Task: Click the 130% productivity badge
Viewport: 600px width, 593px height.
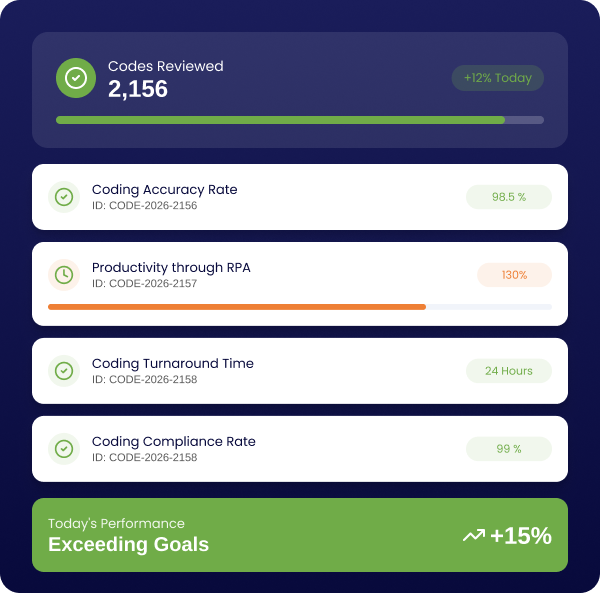Action: point(514,274)
